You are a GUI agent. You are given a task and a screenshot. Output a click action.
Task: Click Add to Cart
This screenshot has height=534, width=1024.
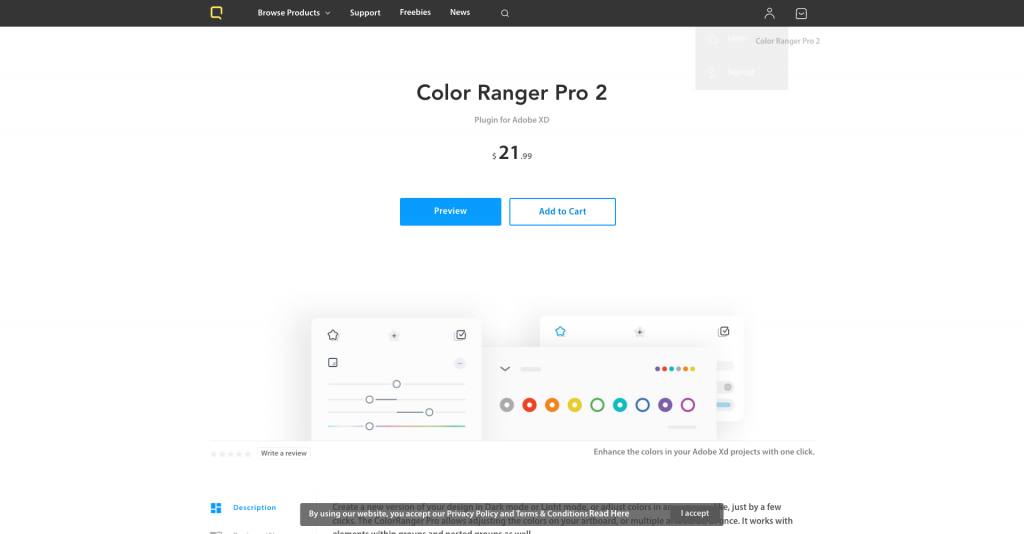(x=562, y=212)
